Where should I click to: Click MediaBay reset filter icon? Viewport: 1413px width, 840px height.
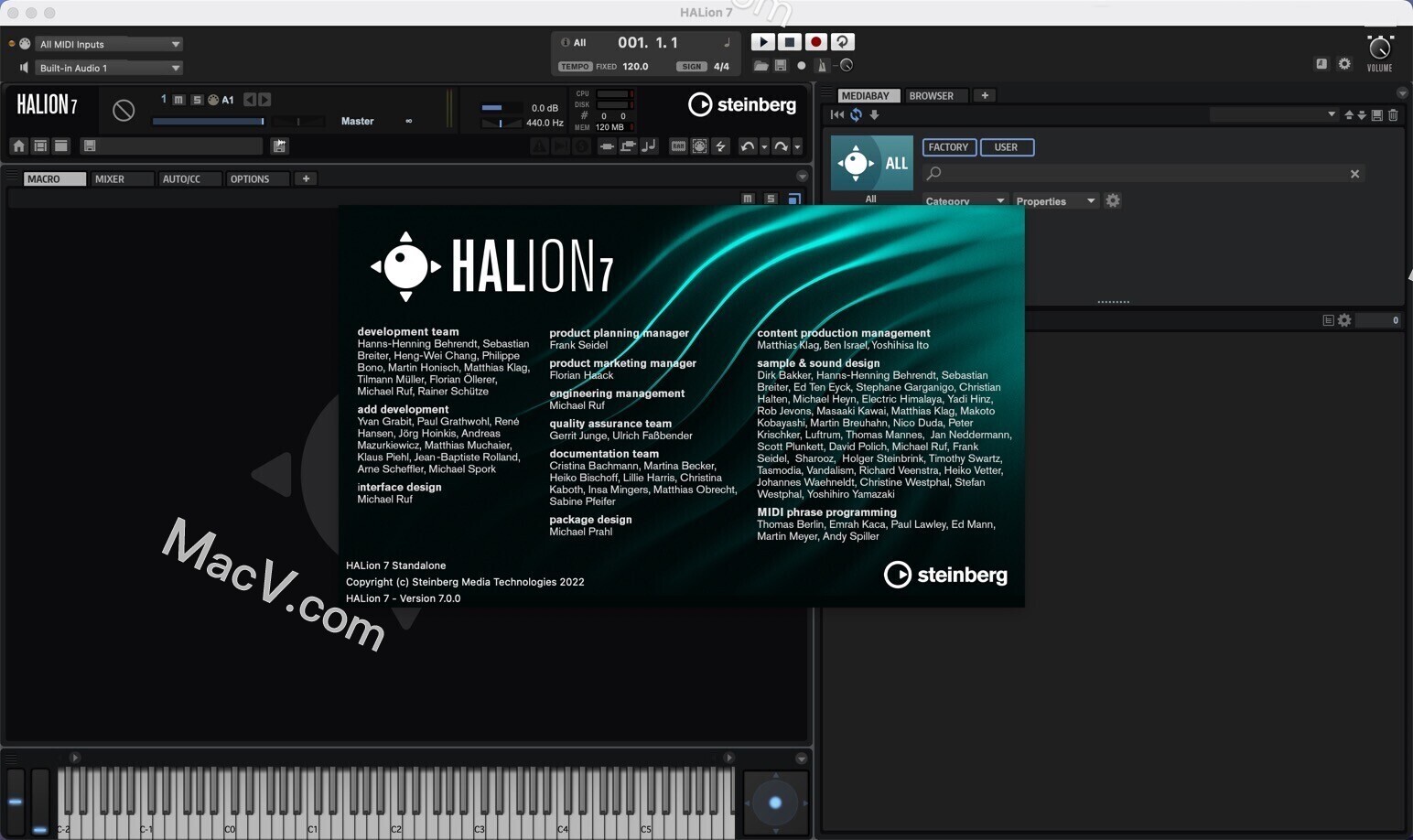[836, 115]
